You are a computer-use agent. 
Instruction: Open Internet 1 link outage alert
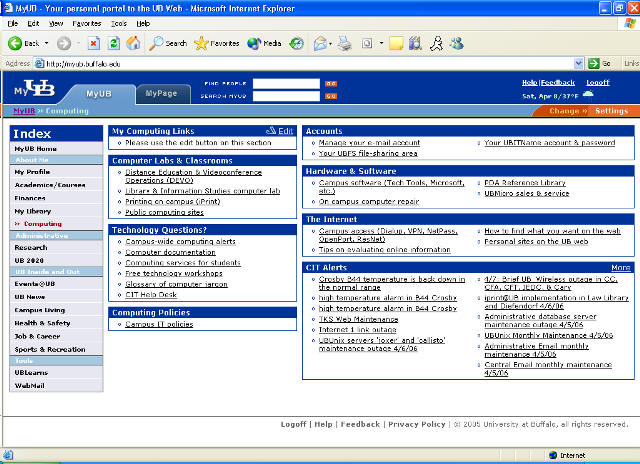357,329
